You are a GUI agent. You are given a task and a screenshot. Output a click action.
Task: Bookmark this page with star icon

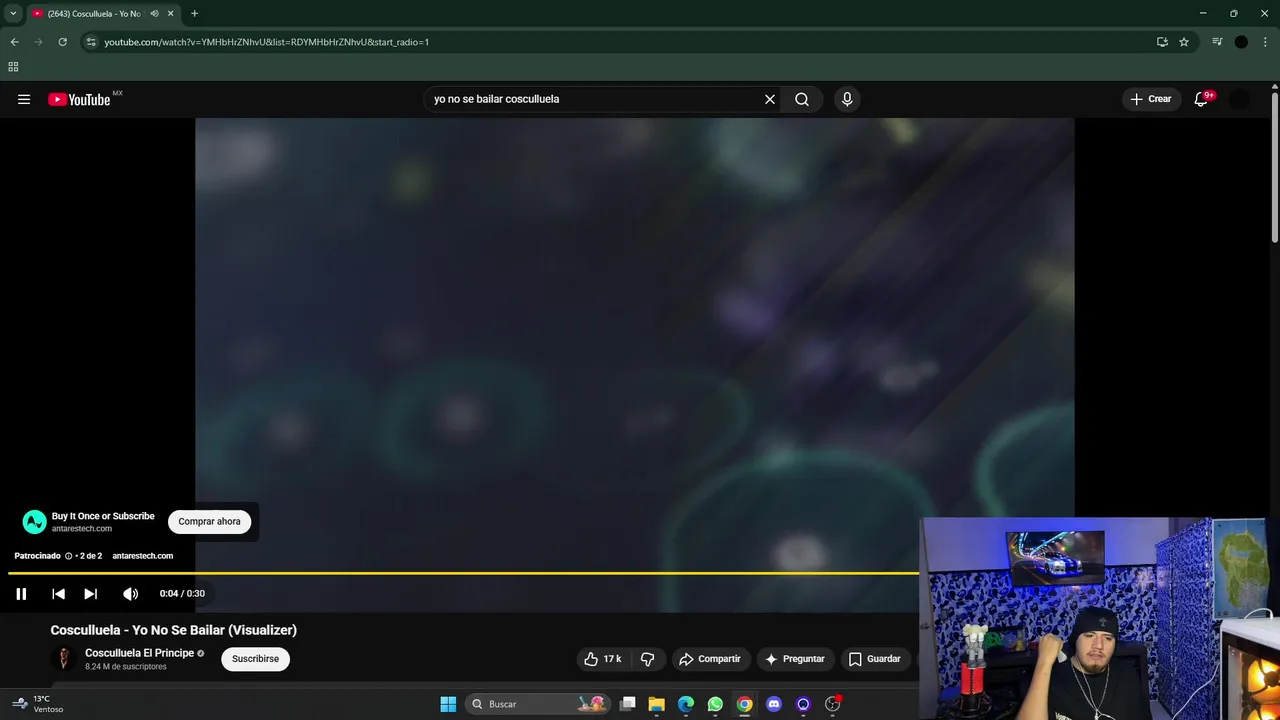pos(1184,42)
